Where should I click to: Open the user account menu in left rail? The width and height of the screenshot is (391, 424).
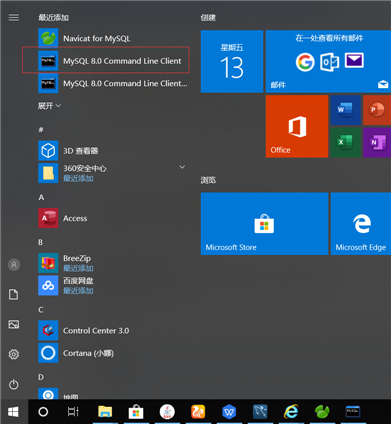[14, 265]
